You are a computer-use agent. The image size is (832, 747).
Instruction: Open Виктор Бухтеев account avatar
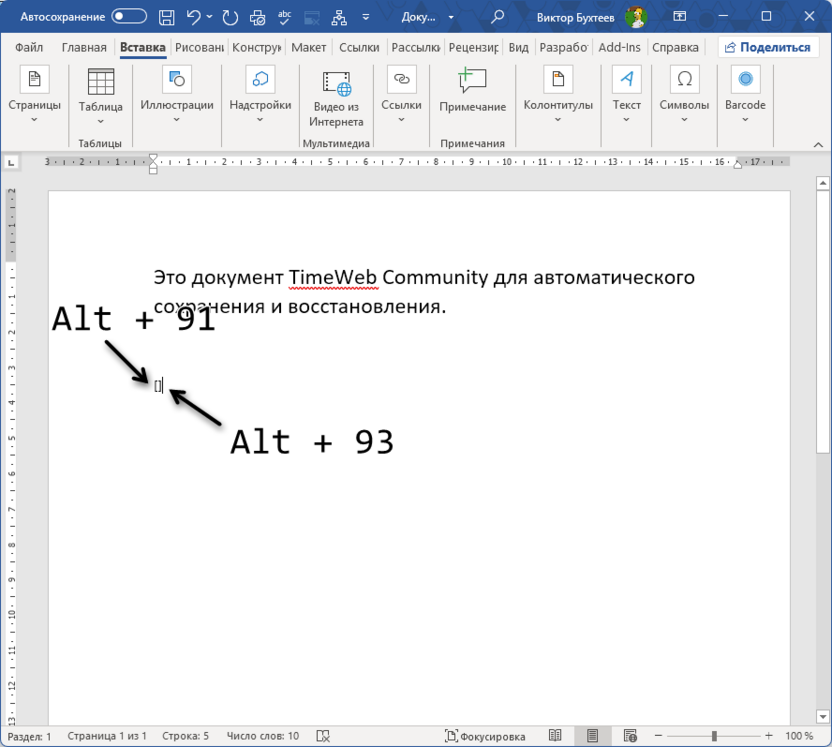click(x=636, y=17)
